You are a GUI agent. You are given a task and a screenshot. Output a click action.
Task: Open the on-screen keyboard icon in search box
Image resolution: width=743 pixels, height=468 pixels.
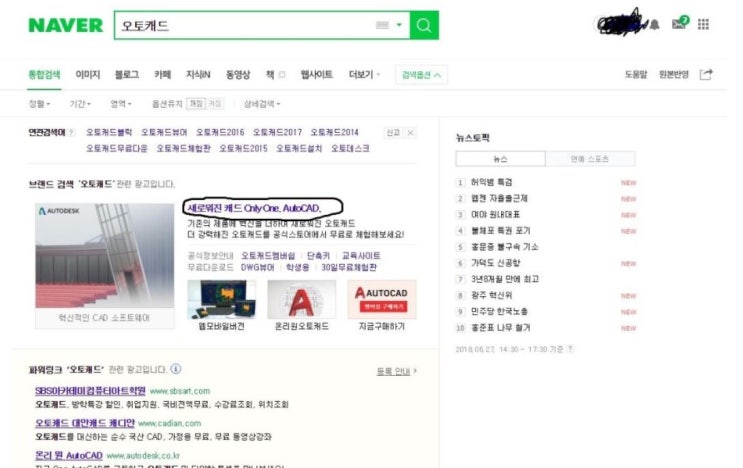click(382, 25)
